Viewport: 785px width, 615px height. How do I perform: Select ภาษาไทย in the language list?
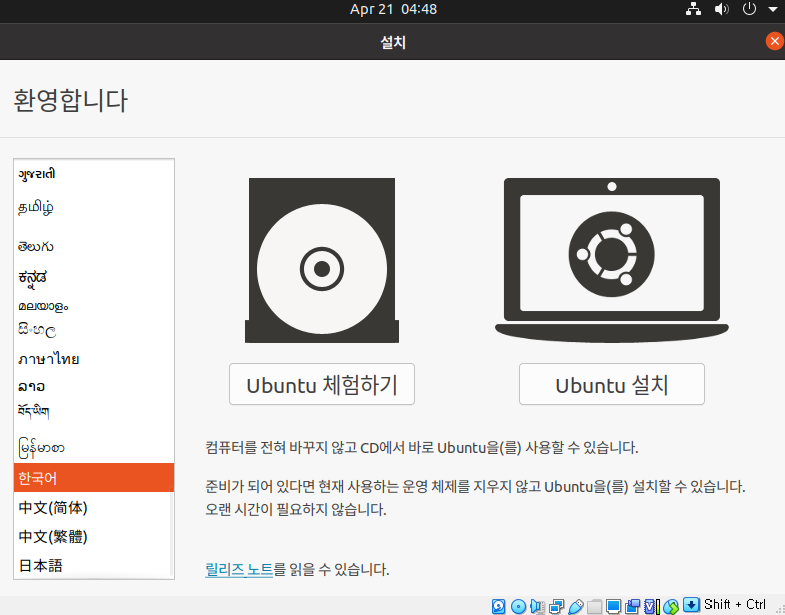tap(94, 359)
